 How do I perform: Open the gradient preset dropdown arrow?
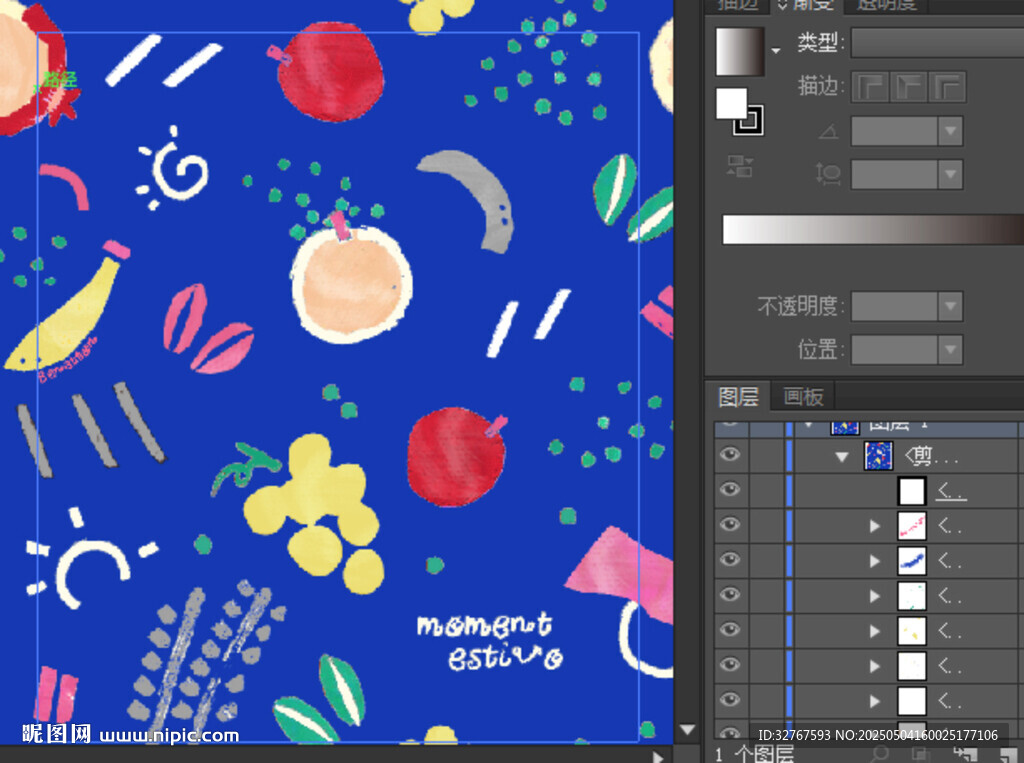pyautogui.click(x=775, y=50)
